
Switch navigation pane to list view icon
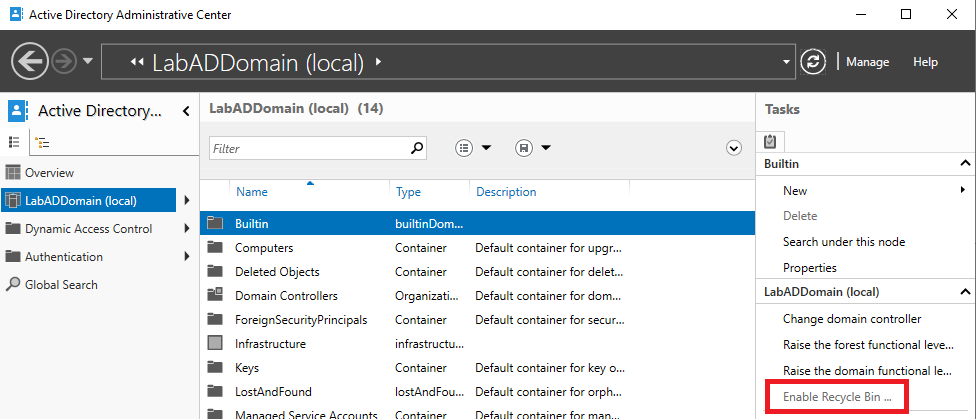click(14, 143)
